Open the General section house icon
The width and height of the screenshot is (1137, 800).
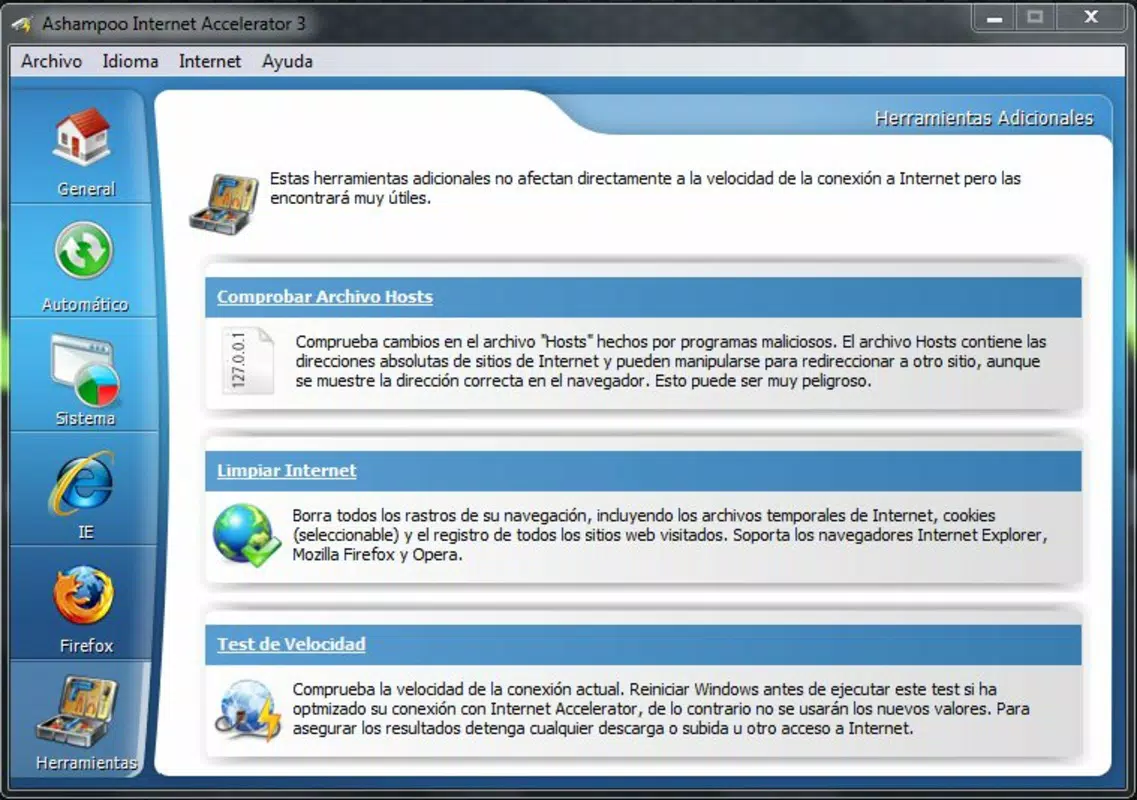point(82,136)
